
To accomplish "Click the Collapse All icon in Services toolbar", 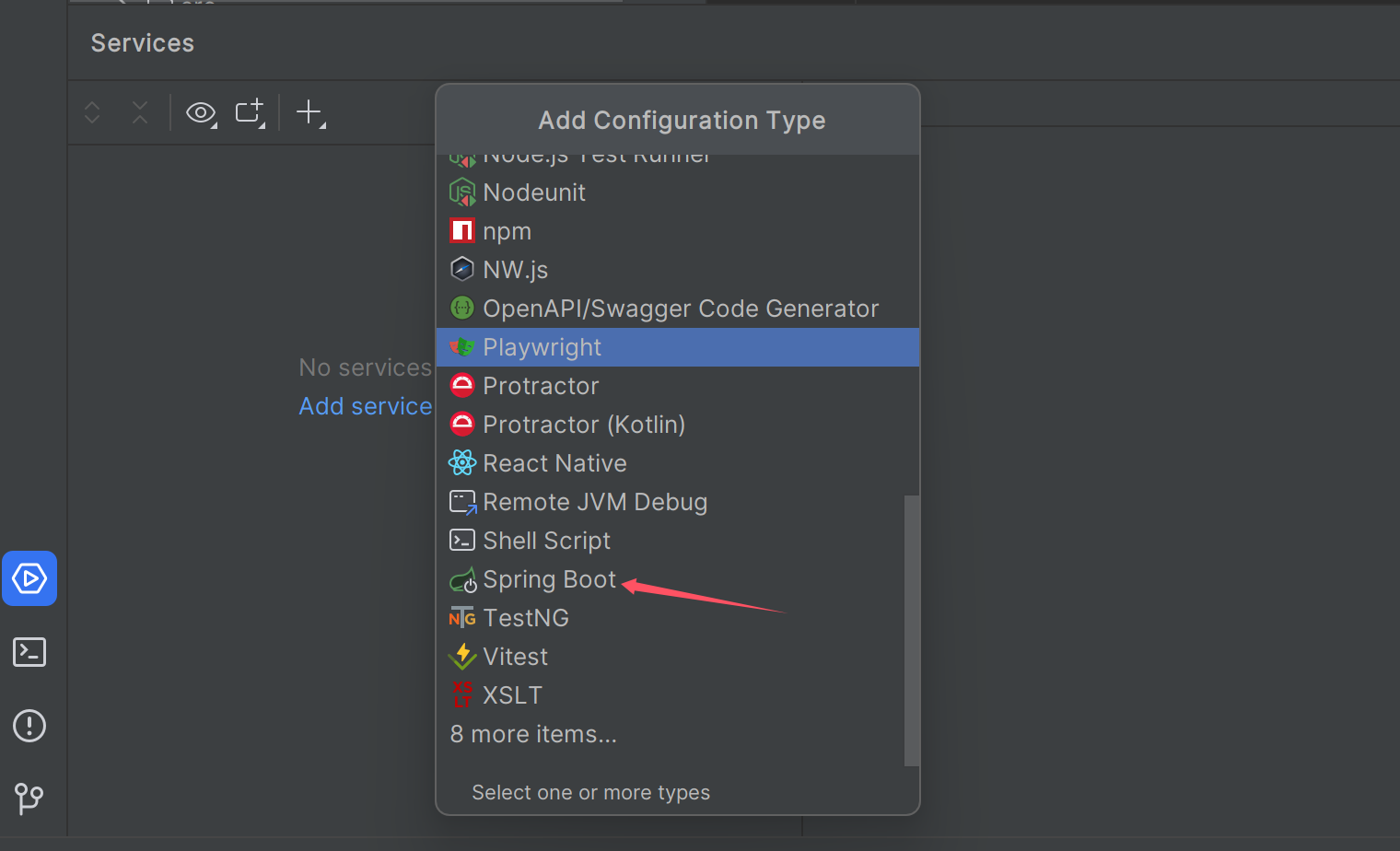I will (x=140, y=112).
